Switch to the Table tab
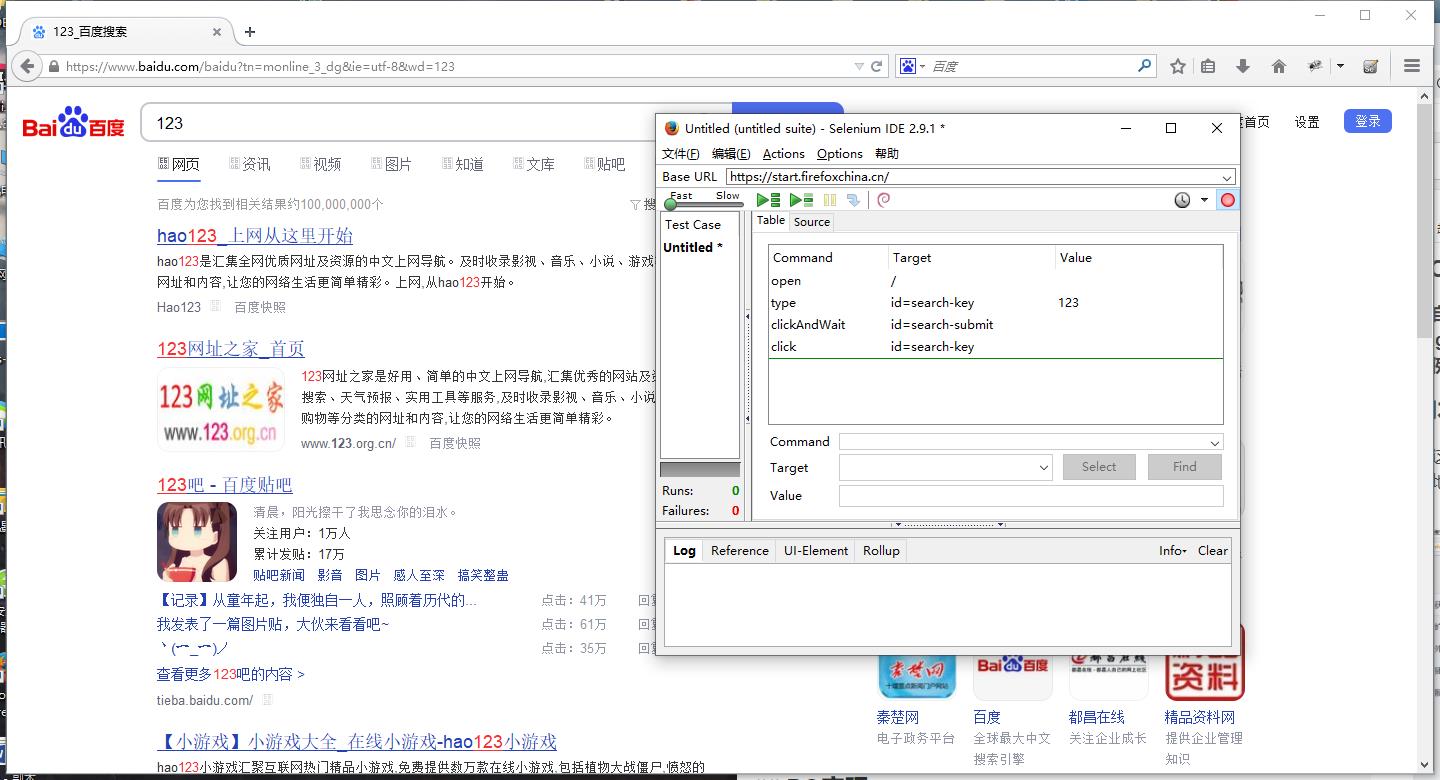This screenshot has width=1440, height=780. click(x=771, y=221)
